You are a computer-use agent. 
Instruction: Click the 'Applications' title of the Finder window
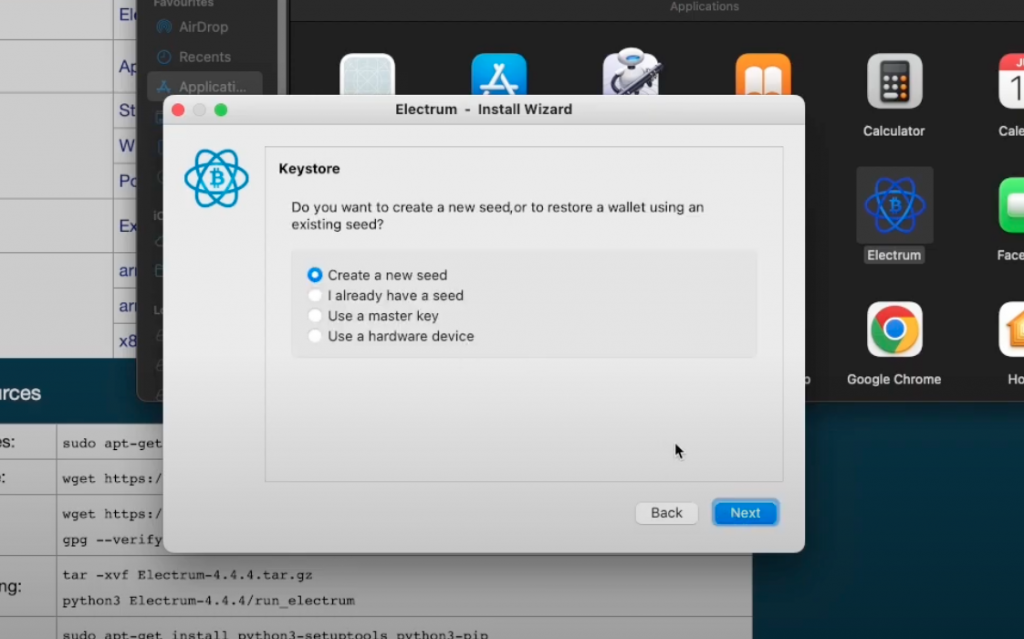[705, 7]
